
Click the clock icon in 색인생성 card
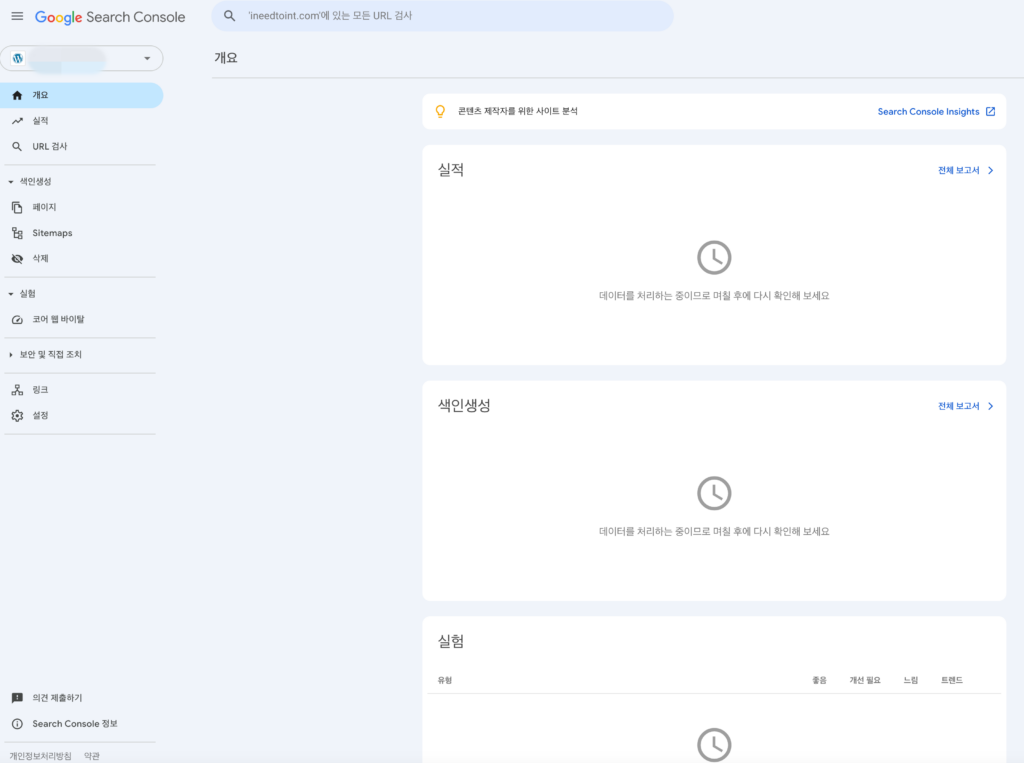714,493
